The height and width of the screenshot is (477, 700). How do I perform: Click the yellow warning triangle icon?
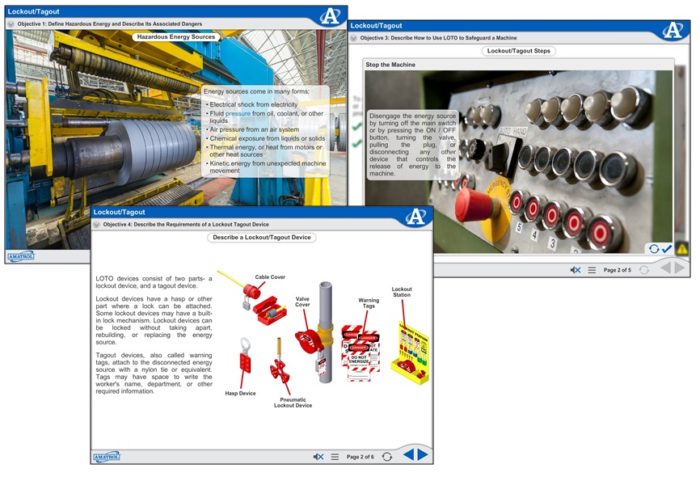pyautogui.click(x=682, y=249)
